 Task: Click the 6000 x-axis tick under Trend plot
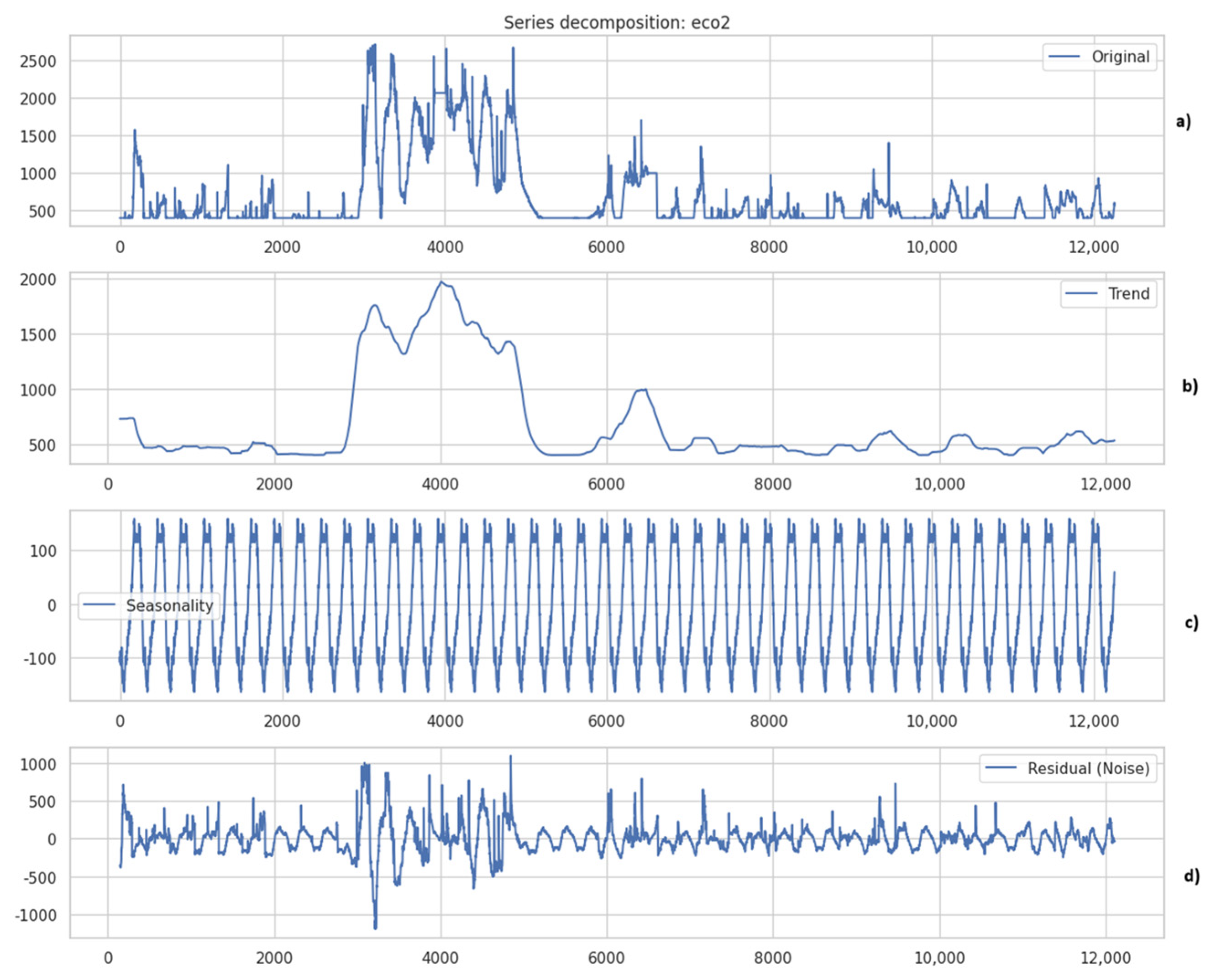click(x=607, y=485)
